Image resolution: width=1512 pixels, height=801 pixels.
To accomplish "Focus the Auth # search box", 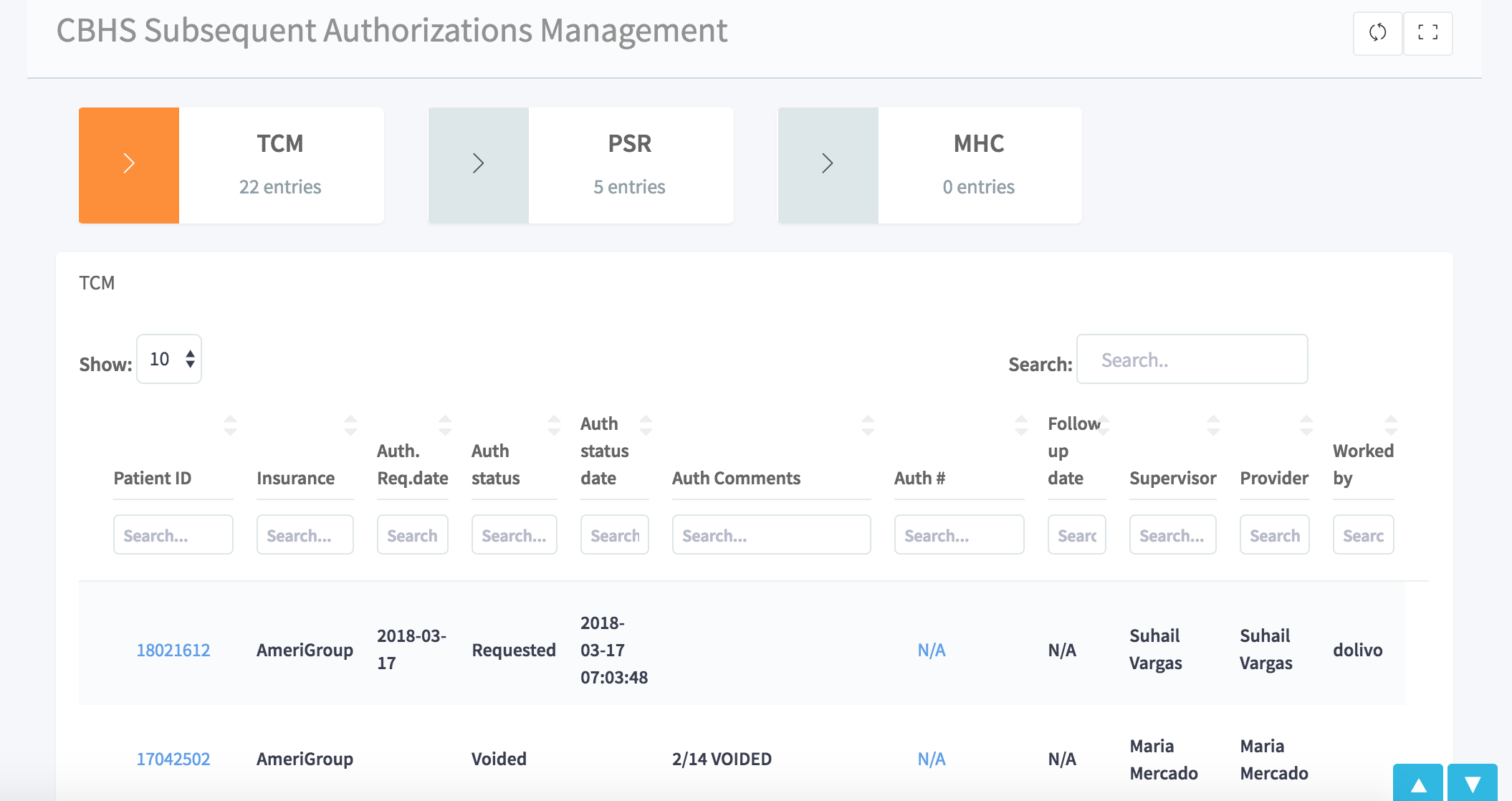I will click(x=960, y=534).
